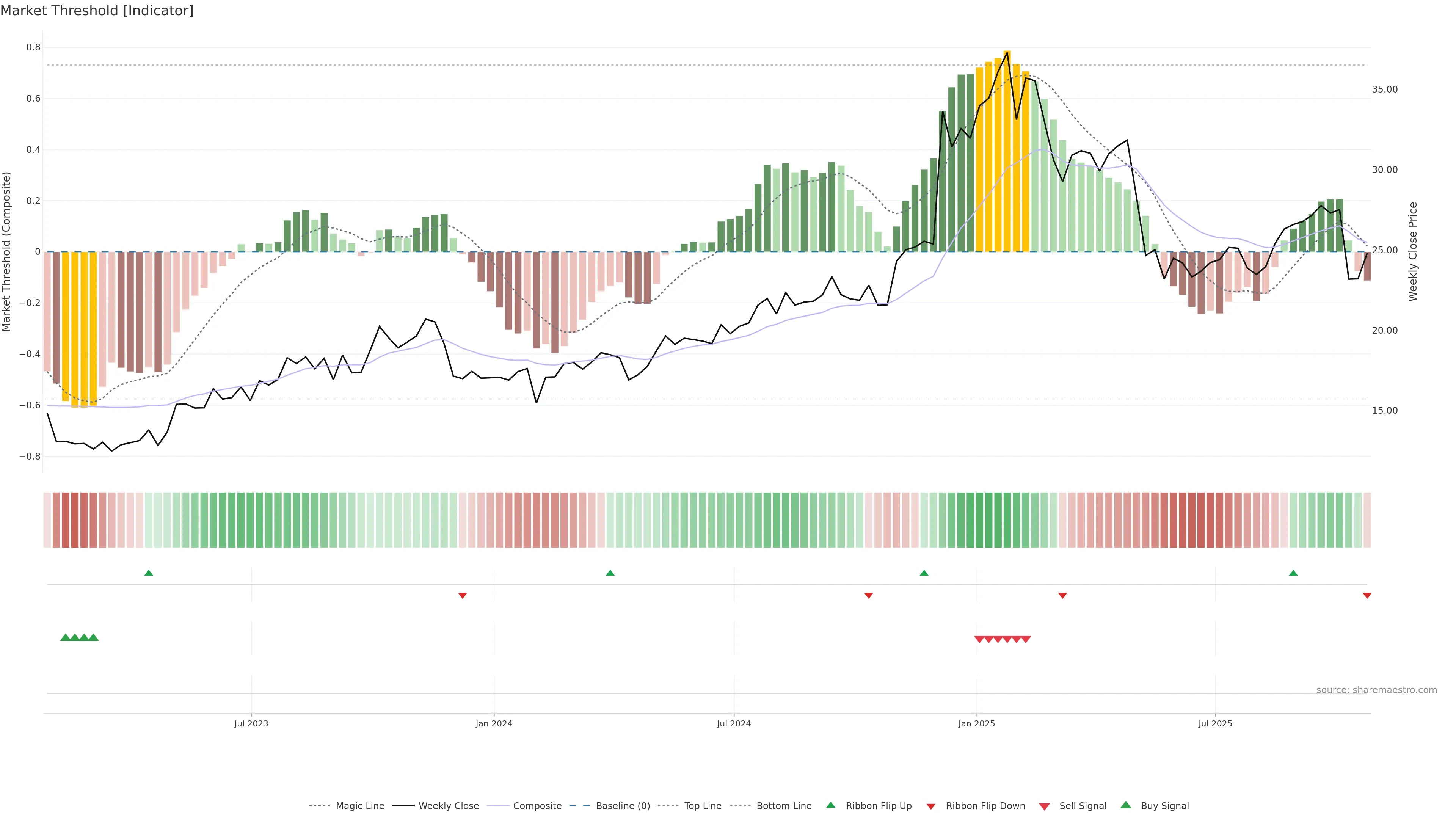
Task: Click the Ribbon Flip Down marker before Jan 2024
Action: pyautogui.click(x=462, y=595)
